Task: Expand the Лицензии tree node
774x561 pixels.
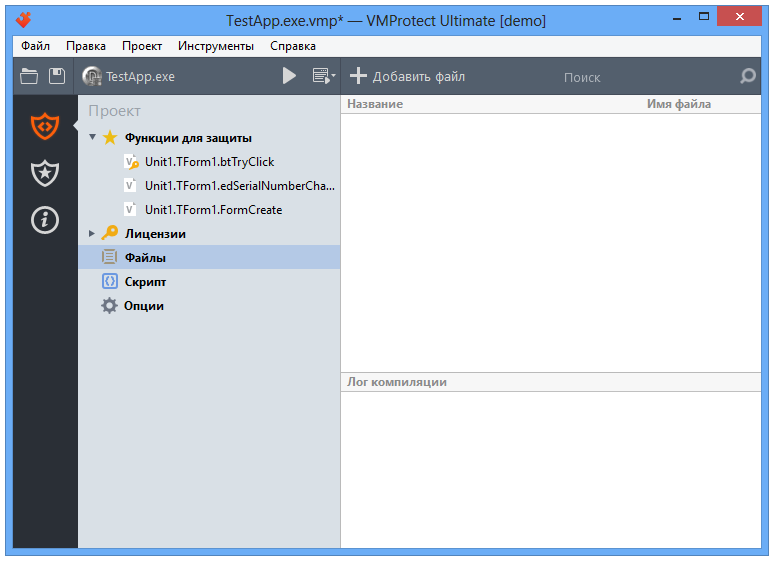Action: point(92,234)
